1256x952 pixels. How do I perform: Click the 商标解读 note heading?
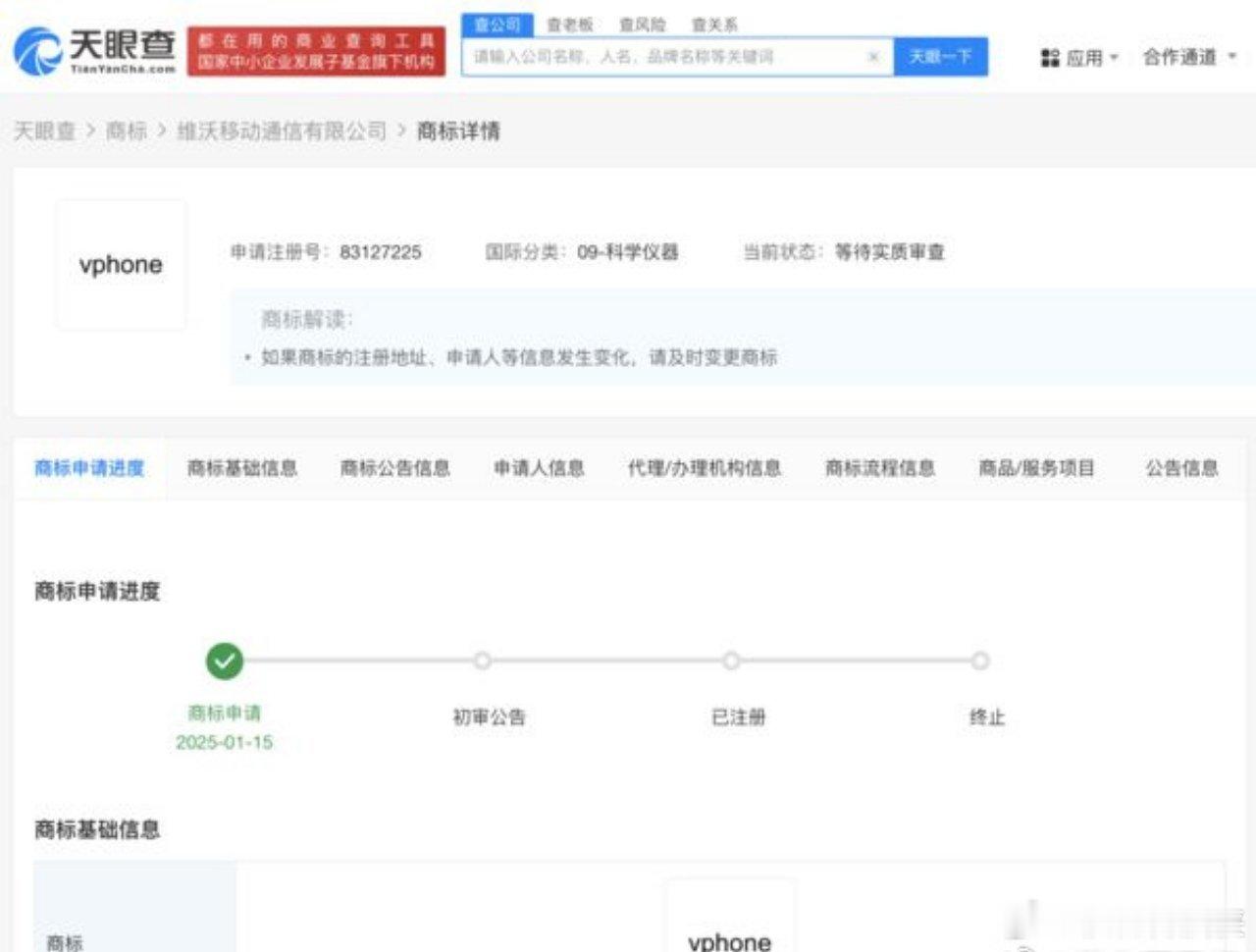(307, 319)
